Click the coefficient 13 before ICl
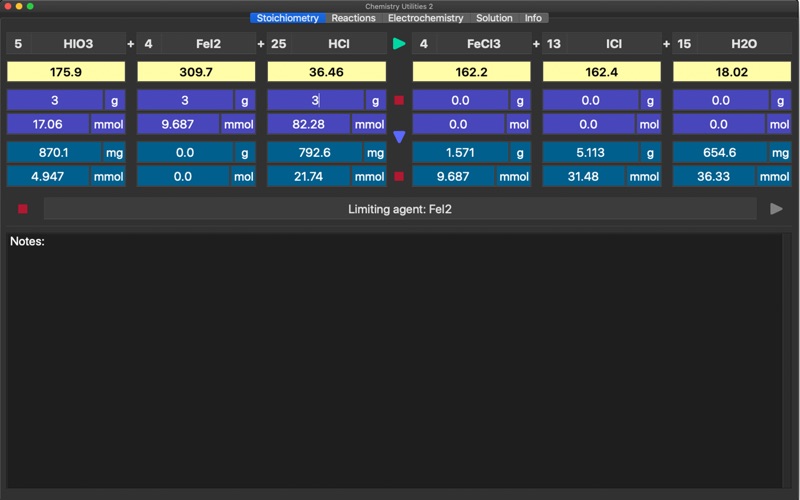Screen dimensions: 800x500 pos(554,44)
